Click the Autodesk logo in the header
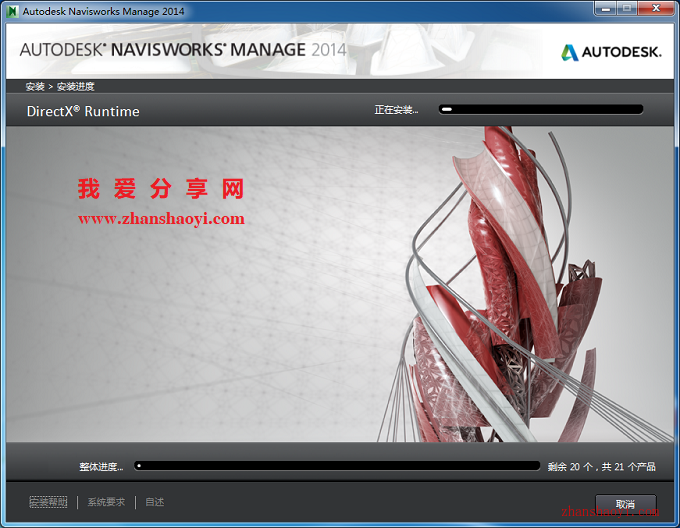The height and width of the screenshot is (528, 680). 611,52
